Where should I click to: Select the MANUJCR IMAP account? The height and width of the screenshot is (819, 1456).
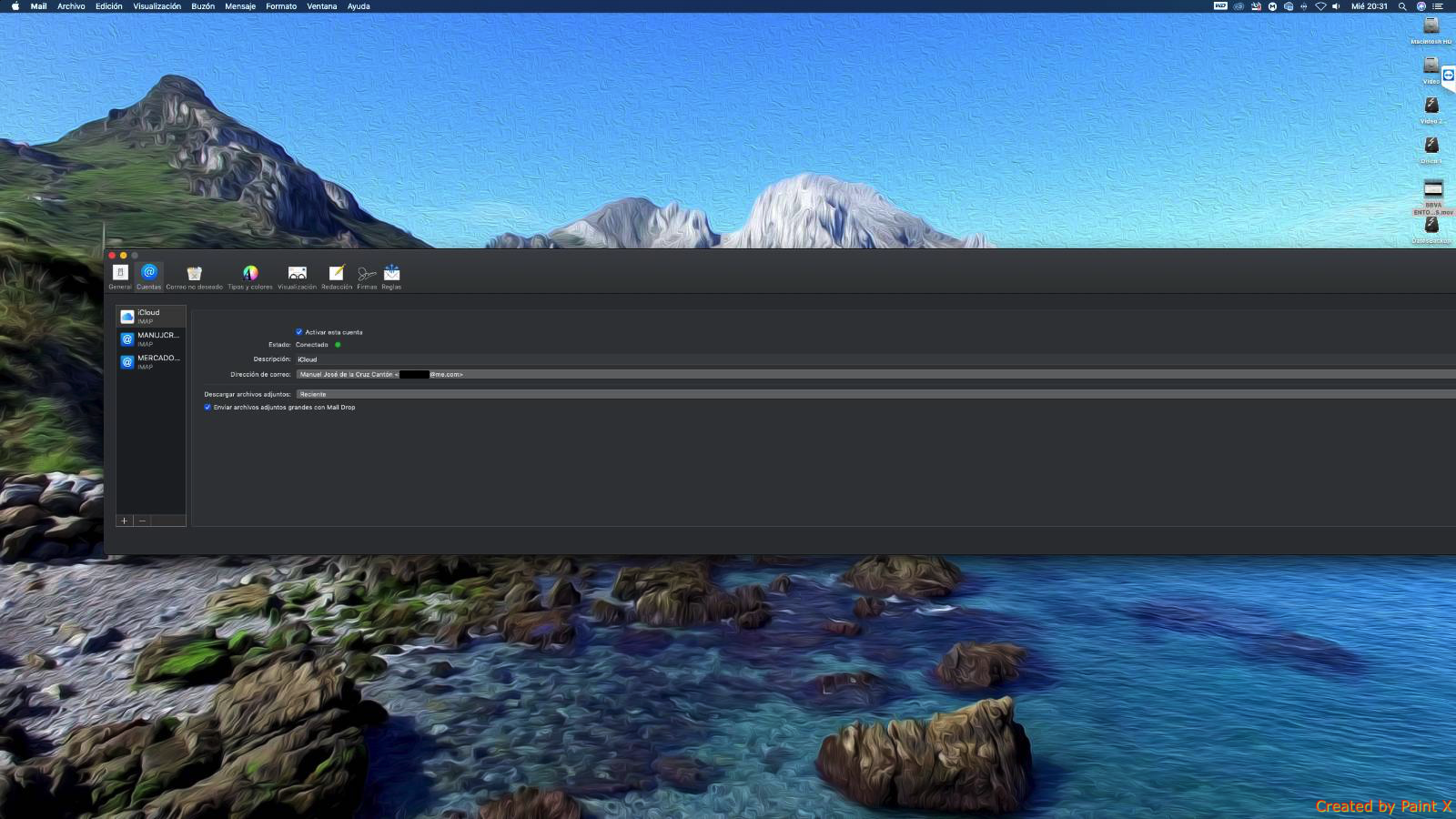pyautogui.click(x=151, y=339)
